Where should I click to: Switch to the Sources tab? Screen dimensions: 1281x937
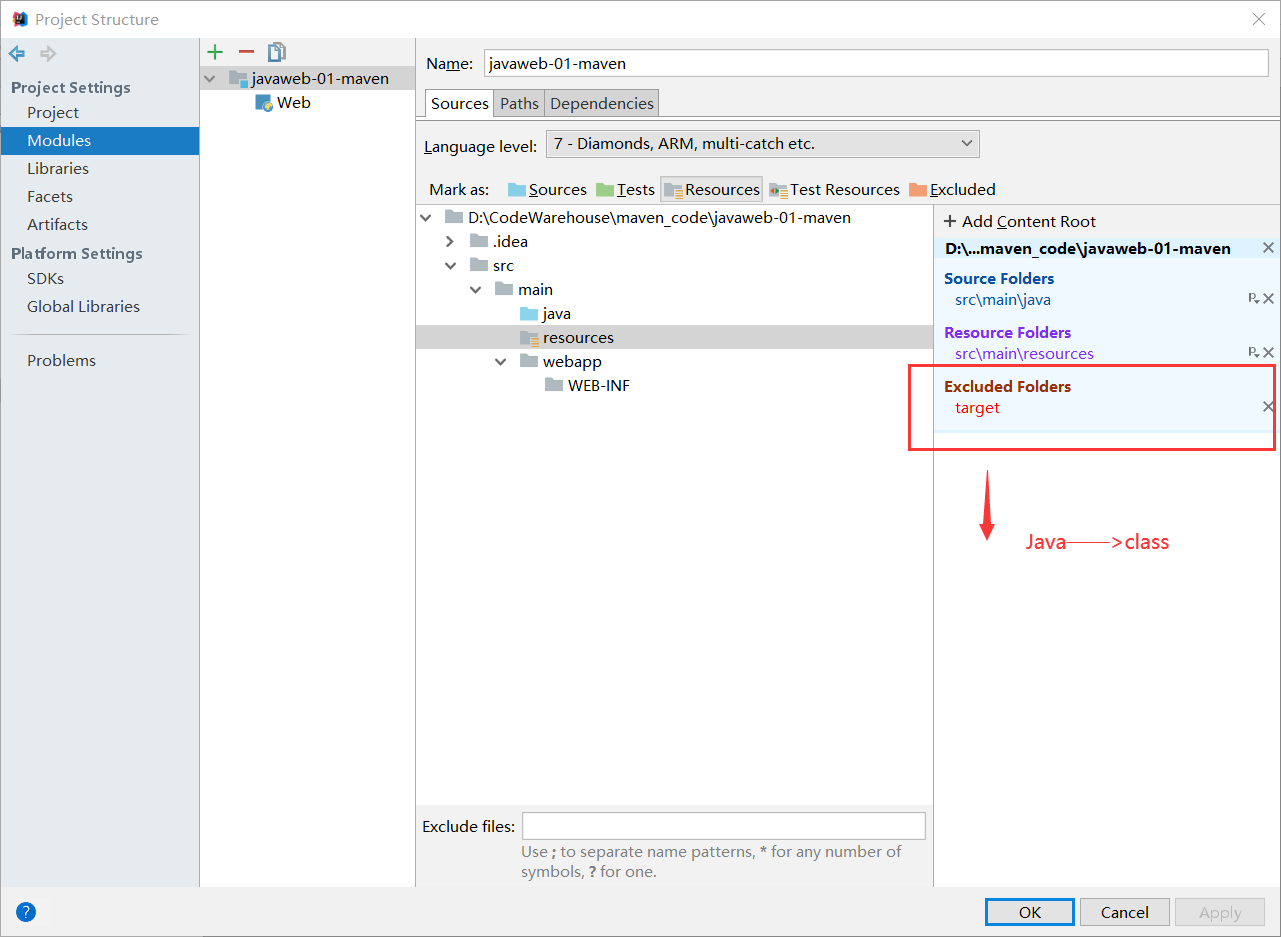click(460, 104)
